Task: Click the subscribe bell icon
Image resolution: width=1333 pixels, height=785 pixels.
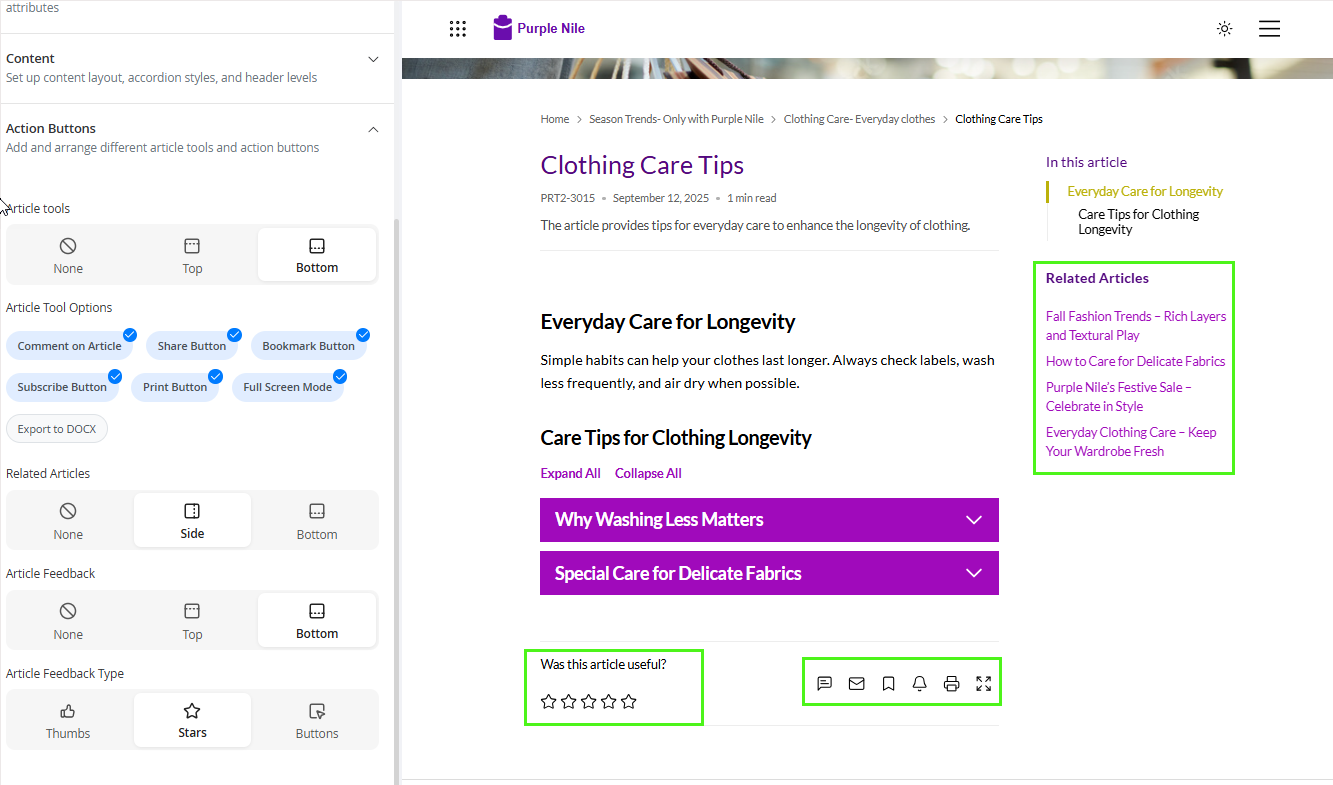Action: [x=920, y=684]
